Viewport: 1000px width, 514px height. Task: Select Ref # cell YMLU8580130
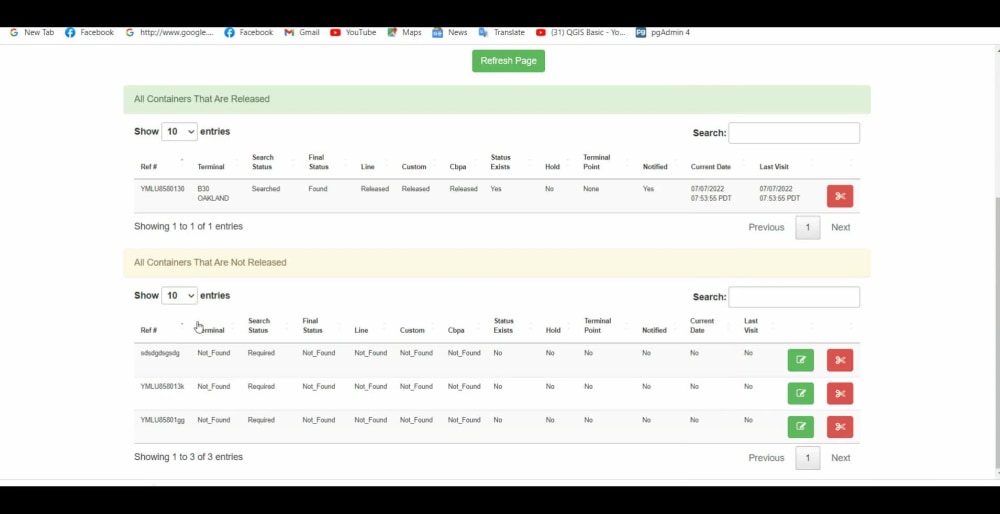click(162, 189)
